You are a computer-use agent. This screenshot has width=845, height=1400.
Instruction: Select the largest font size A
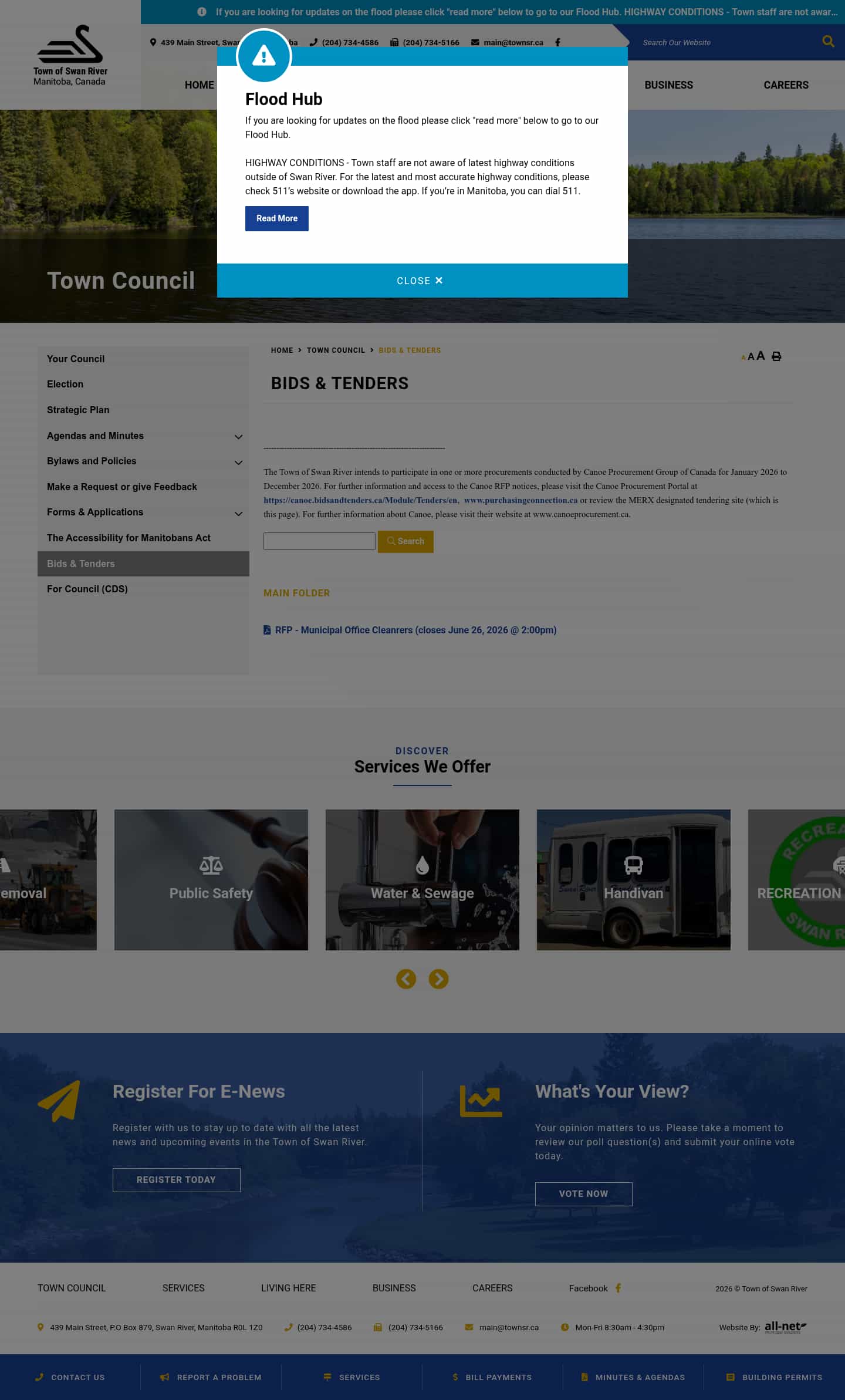(x=760, y=356)
